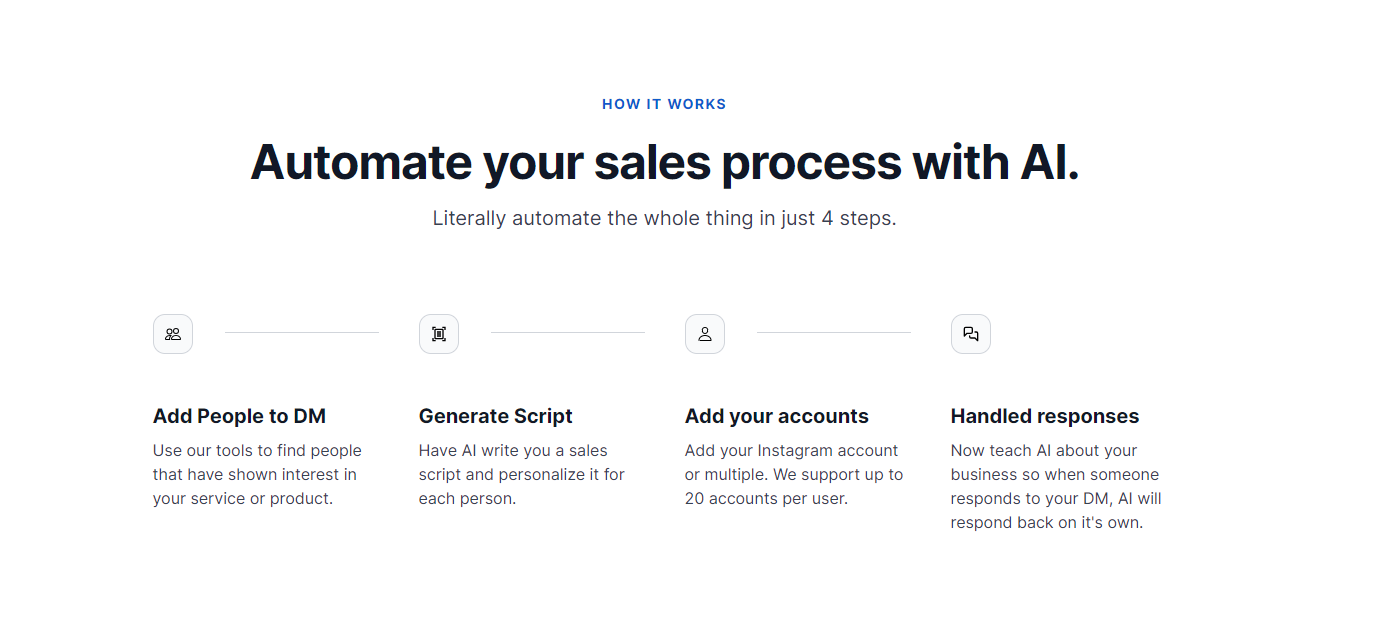Viewport: 1400px width, 640px height.
Task: Select the Generate Script heading
Action: click(496, 416)
